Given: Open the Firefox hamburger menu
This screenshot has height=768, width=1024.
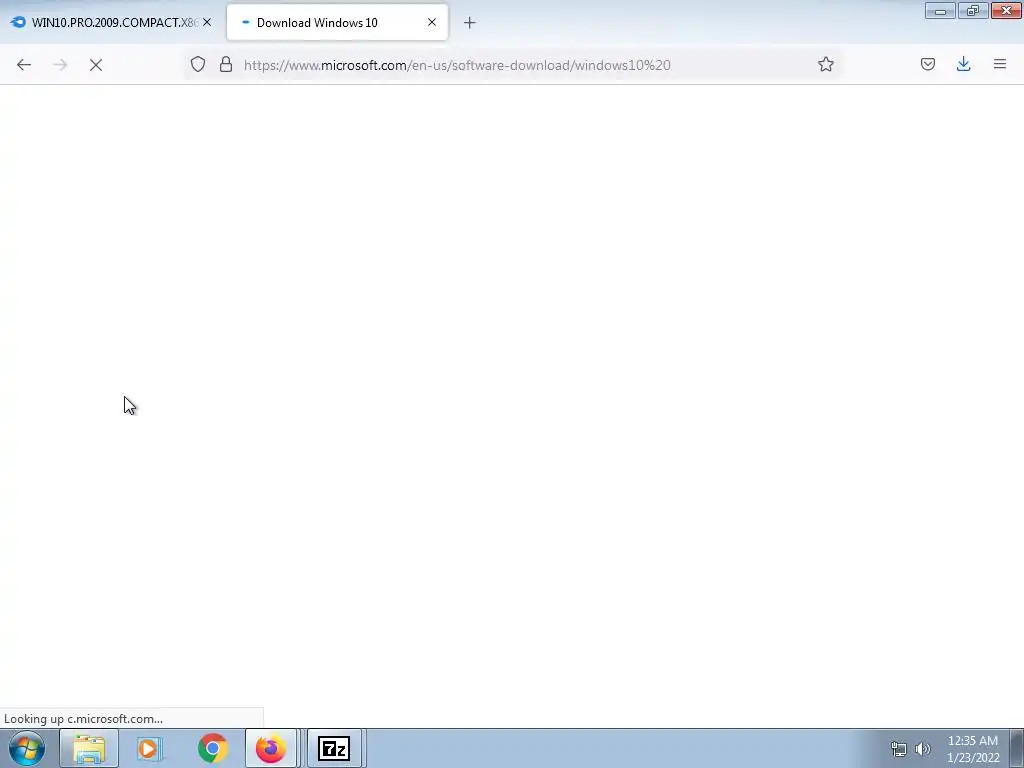Looking at the screenshot, I should [x=999, y=64].
